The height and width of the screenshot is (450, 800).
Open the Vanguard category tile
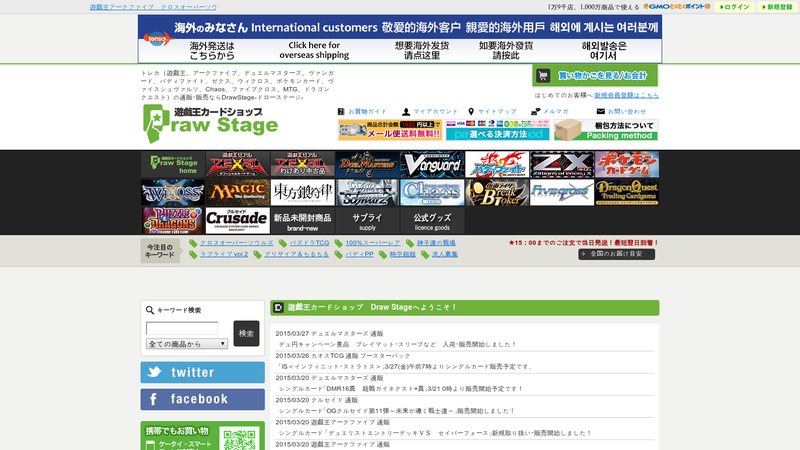[x=432, y=164]
